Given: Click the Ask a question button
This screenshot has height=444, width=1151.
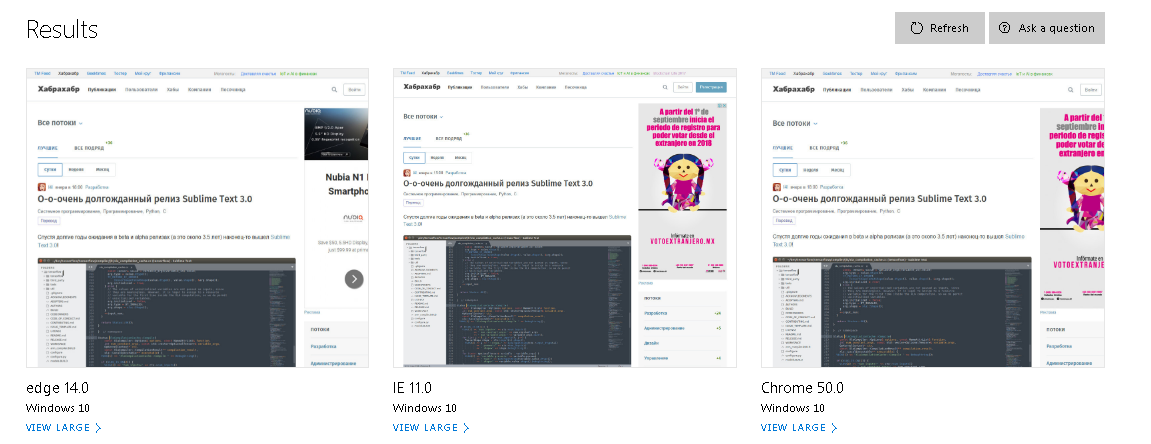Looking at the screenshot, I should click(x=1047, y=28).
